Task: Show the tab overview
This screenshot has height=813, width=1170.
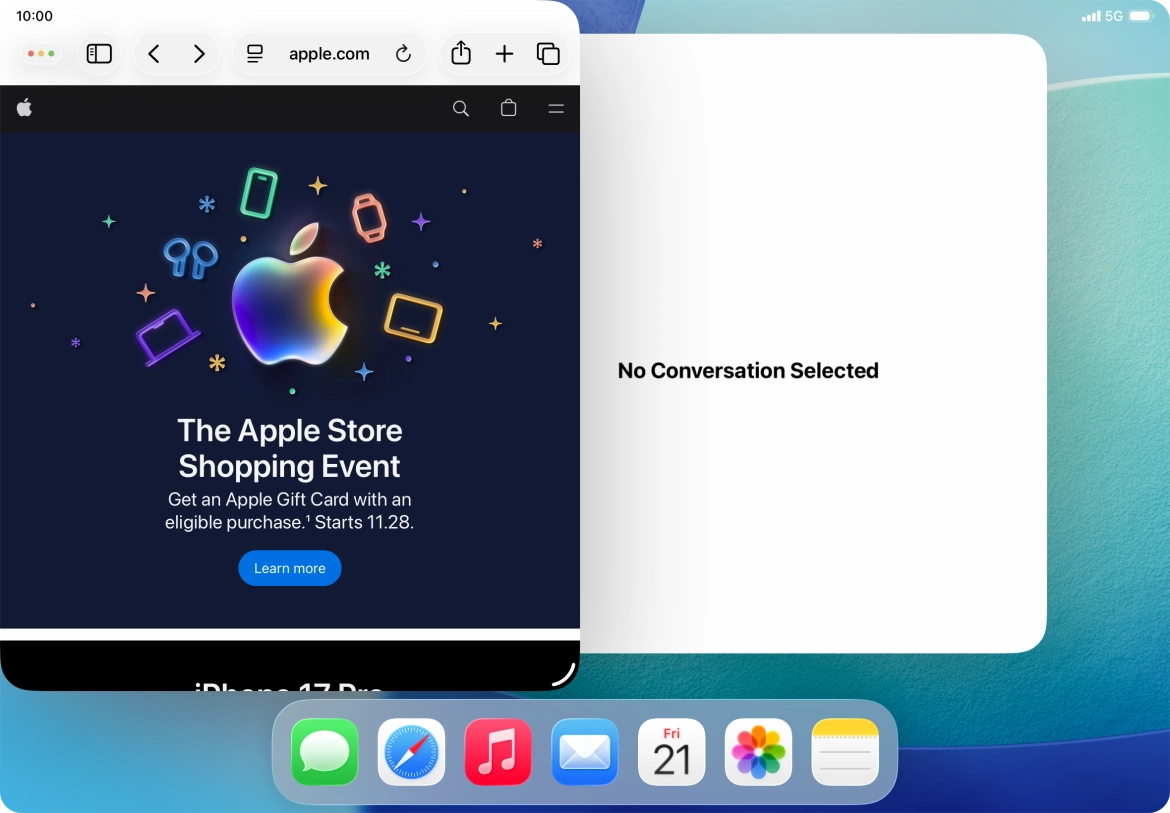Action: pyautogui.click(x=548, y=54)
